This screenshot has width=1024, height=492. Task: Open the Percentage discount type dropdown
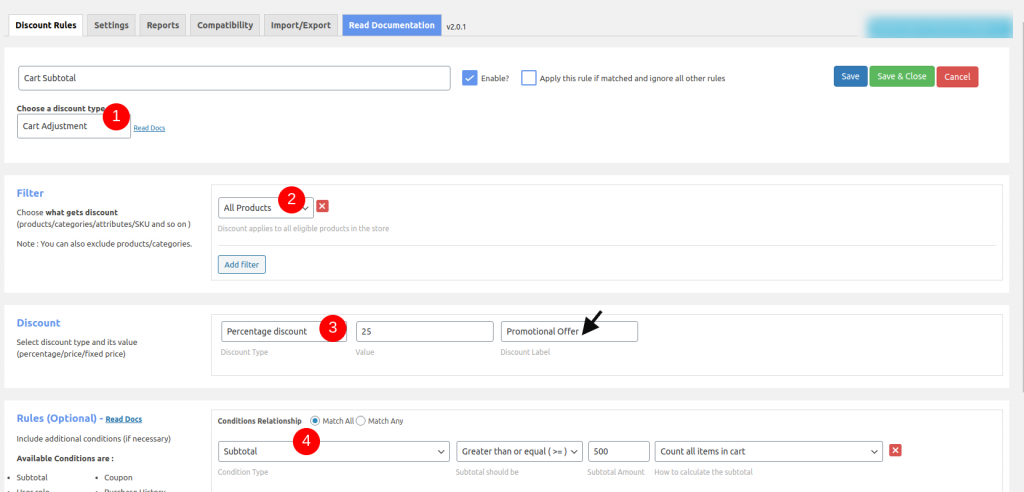pyautogui.click(x=283, y=331)
